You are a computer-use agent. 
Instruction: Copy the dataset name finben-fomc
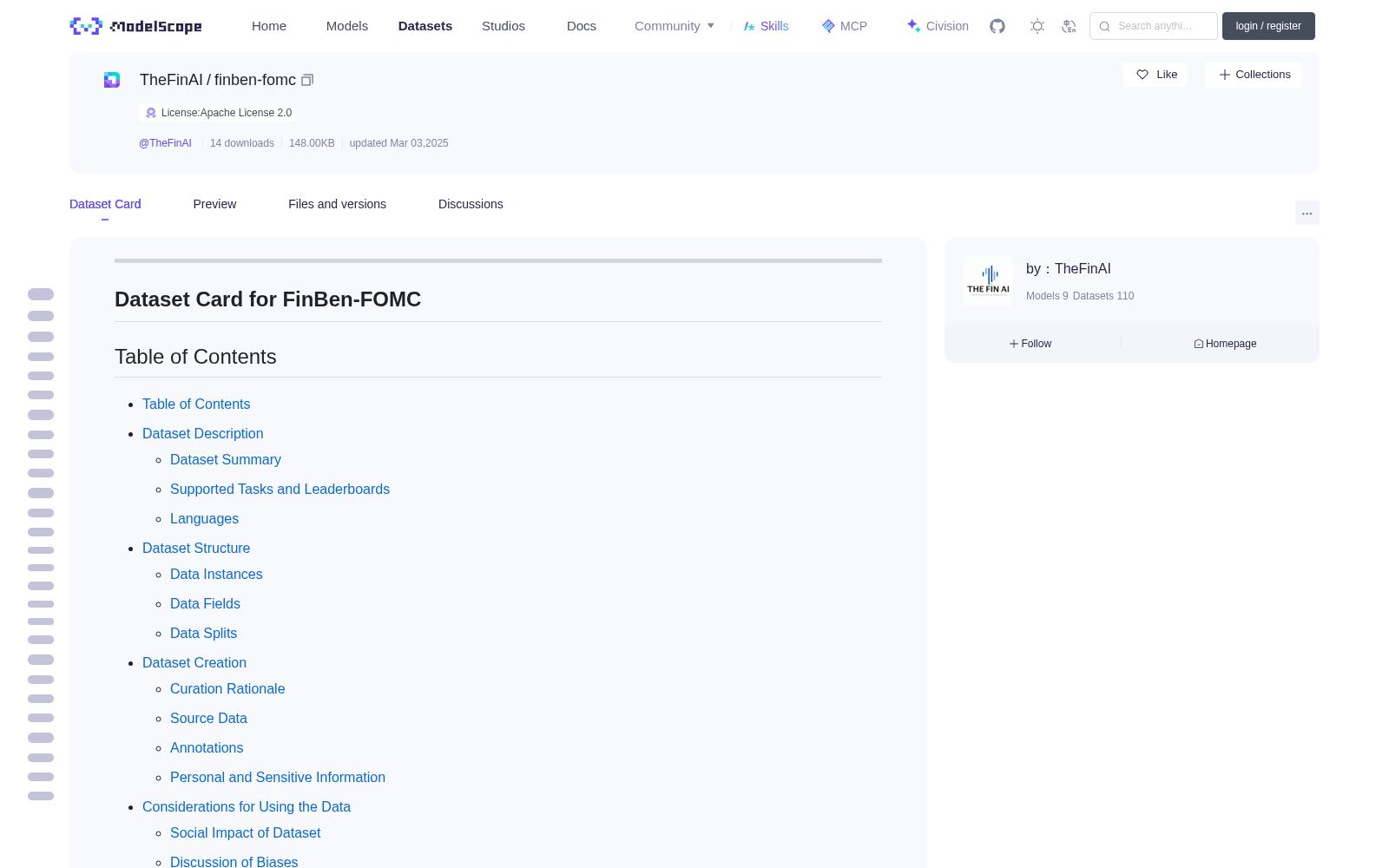coord(307,80)
